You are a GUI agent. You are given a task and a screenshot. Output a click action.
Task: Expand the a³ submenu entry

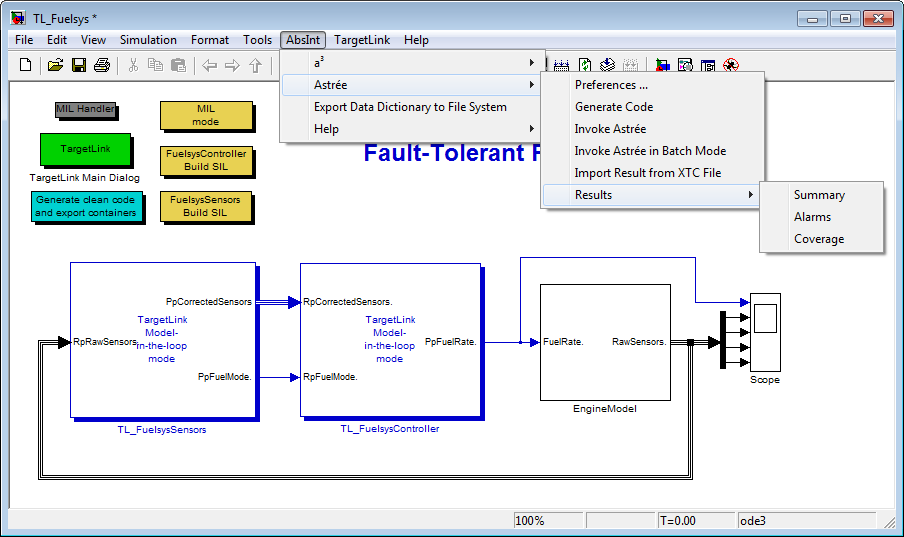412,62
